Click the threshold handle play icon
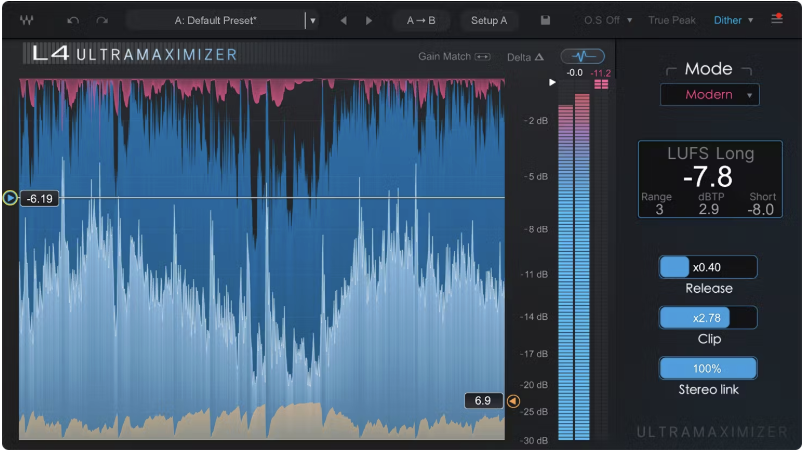802x451 pixels. pyautogui.click(x=10, y=197)
